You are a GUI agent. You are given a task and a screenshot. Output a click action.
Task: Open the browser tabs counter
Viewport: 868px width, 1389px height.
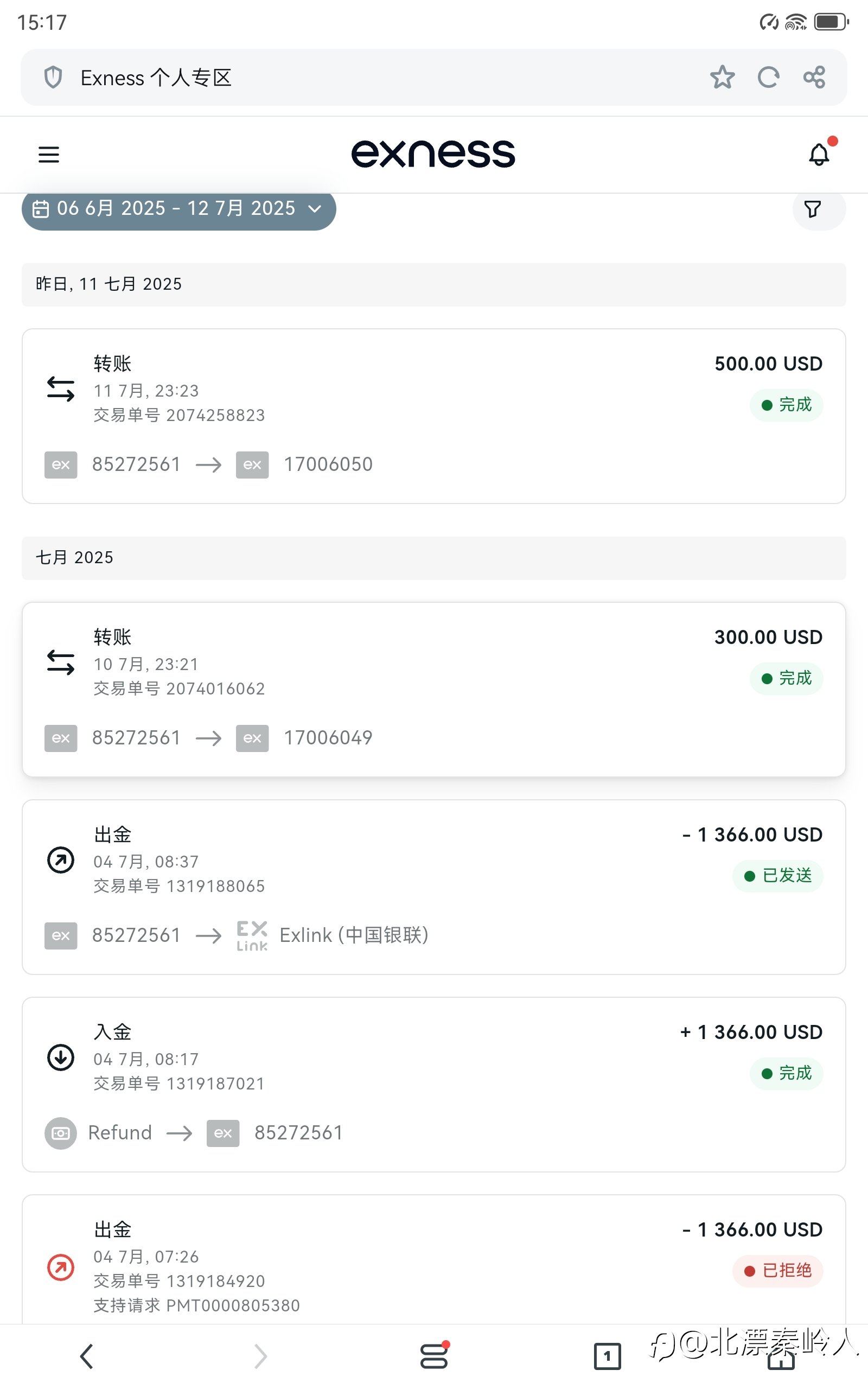point(608,1356)
